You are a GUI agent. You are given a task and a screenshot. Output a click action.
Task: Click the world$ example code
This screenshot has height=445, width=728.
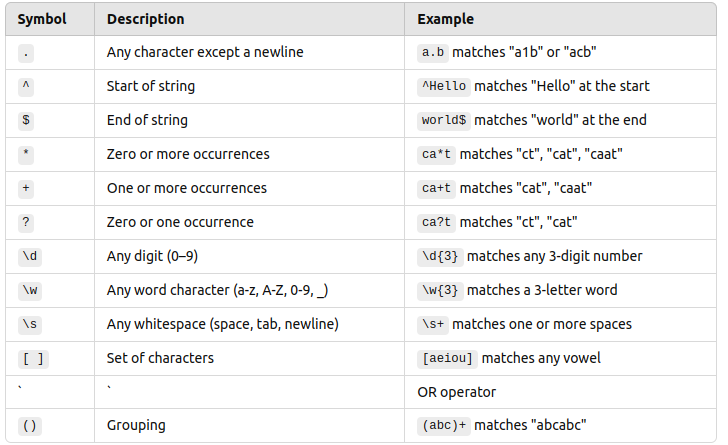444,120
